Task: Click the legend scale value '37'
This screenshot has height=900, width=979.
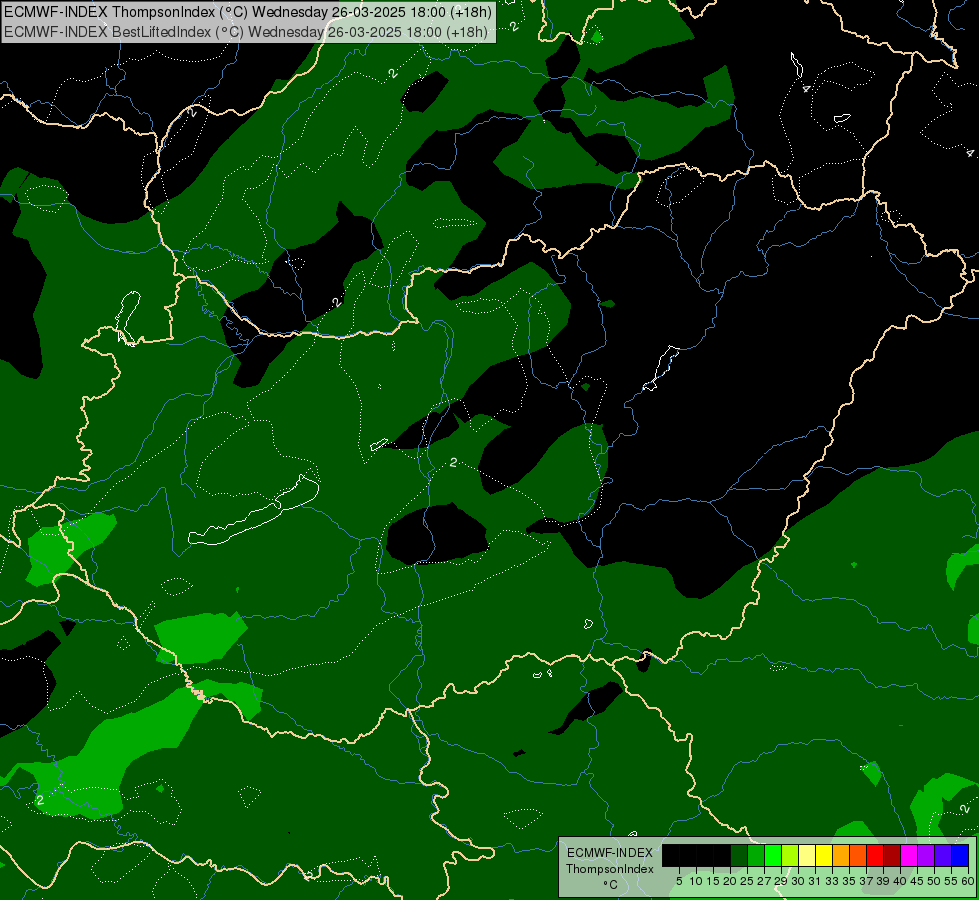Action: [x=866, y=881]
